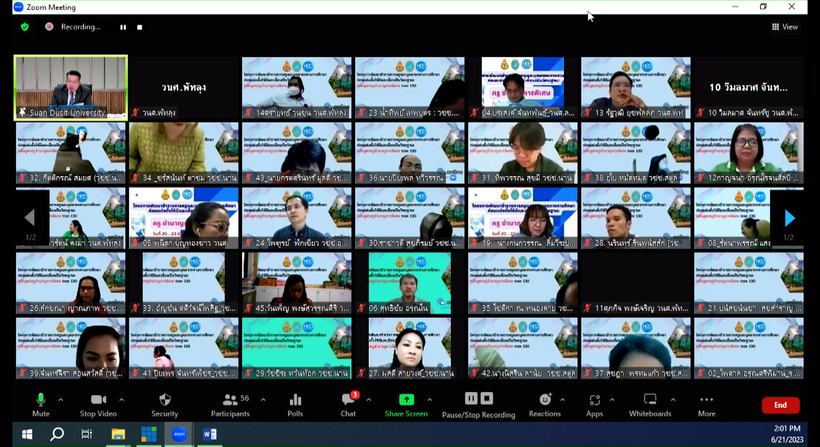Expand video options arrow beside Stop Video
Screen dimensions: 820x447
coord(123,399)
